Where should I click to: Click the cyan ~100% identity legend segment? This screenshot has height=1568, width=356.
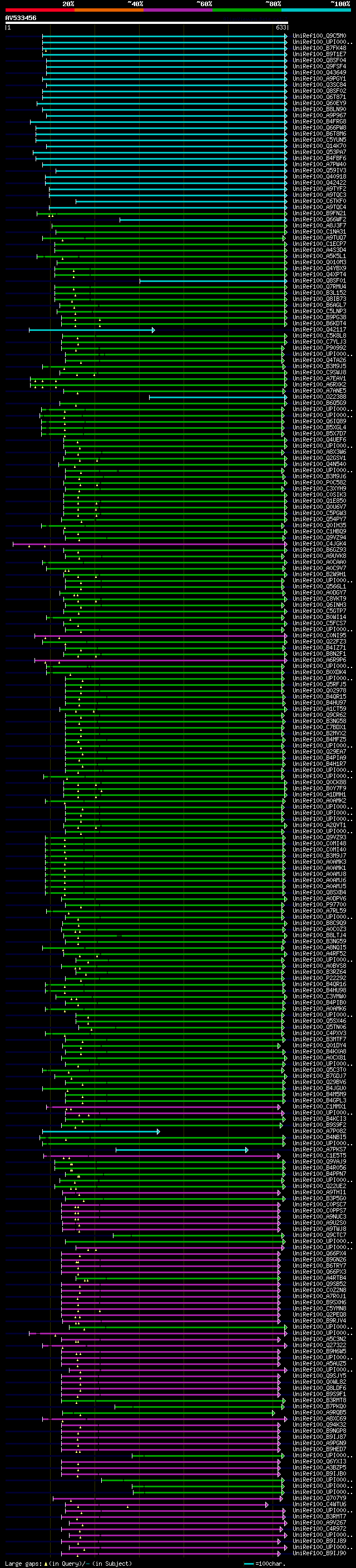(317, 10)
